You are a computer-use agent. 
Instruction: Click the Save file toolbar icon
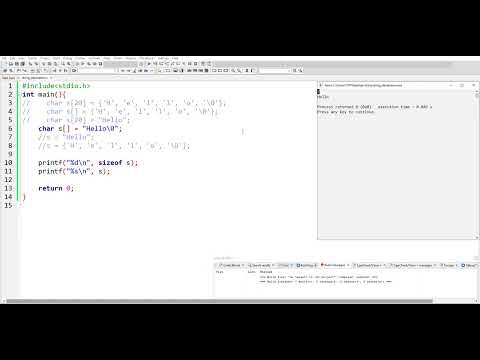pyautogui.click(x=17, y=64)
